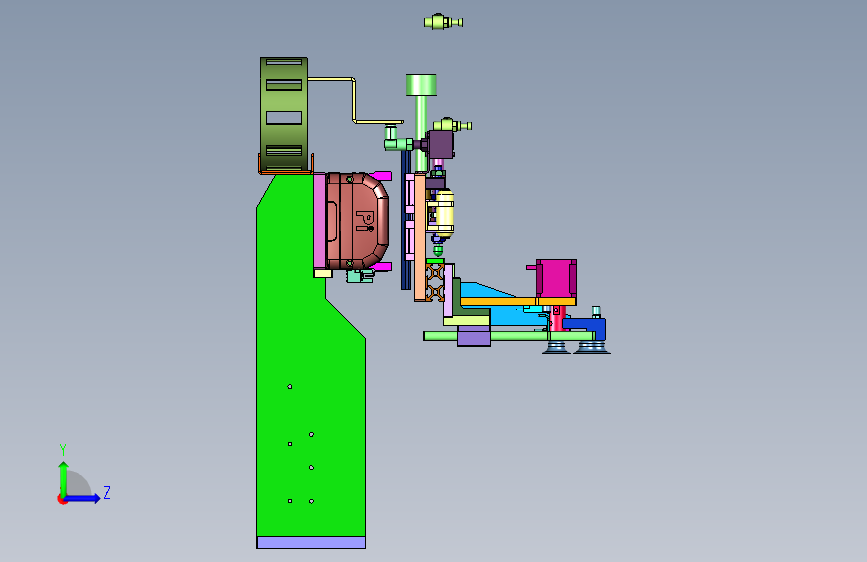Select the olive slotted drum at the top
This screenshot has height=562, width=867.
(x=284, y=113)
